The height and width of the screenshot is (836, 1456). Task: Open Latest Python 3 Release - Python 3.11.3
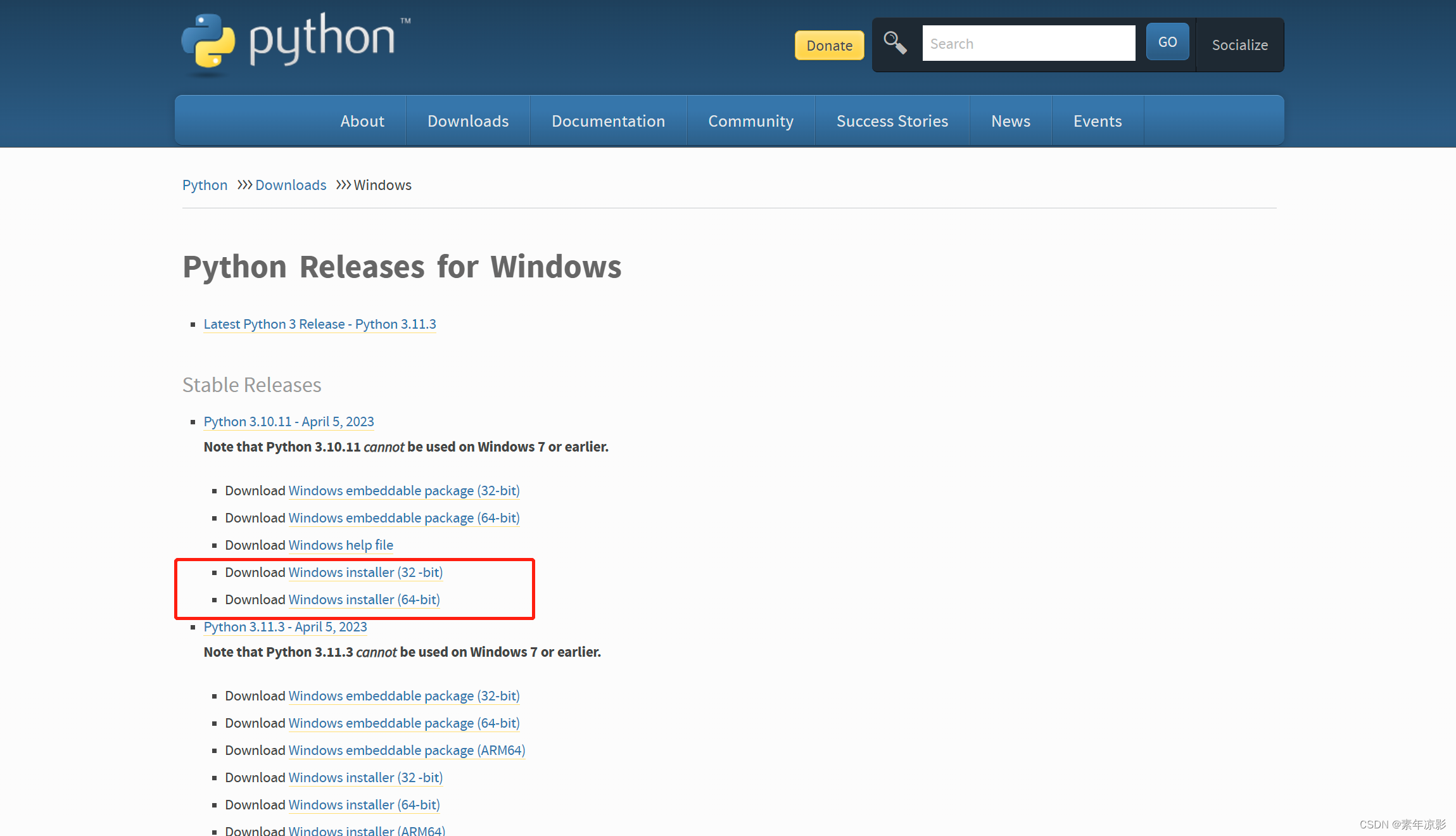tap(319, 324)
